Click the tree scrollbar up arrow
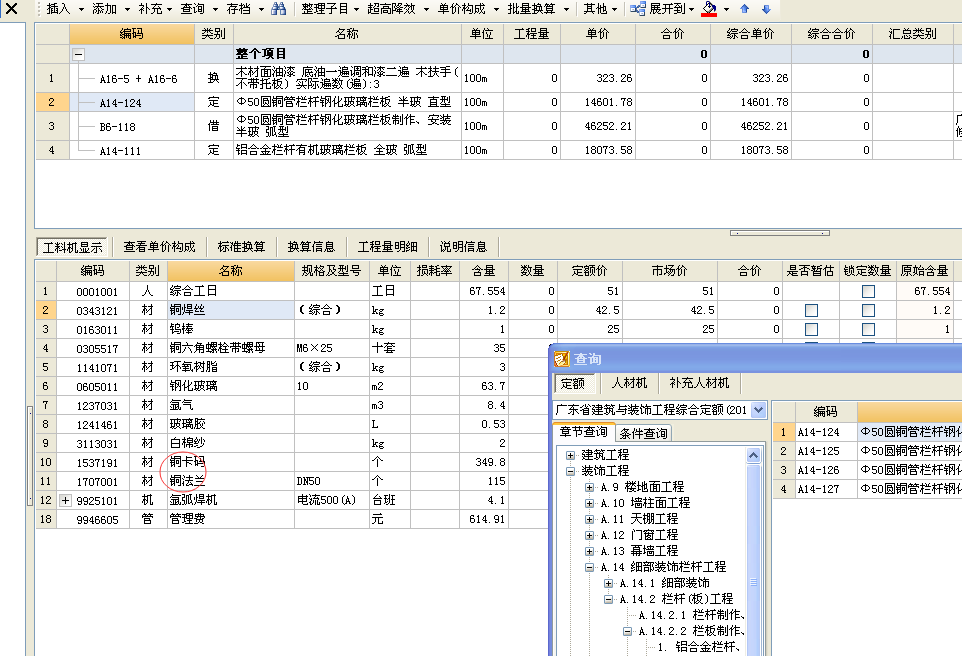The image size is (962, 656). coord(753,455)
